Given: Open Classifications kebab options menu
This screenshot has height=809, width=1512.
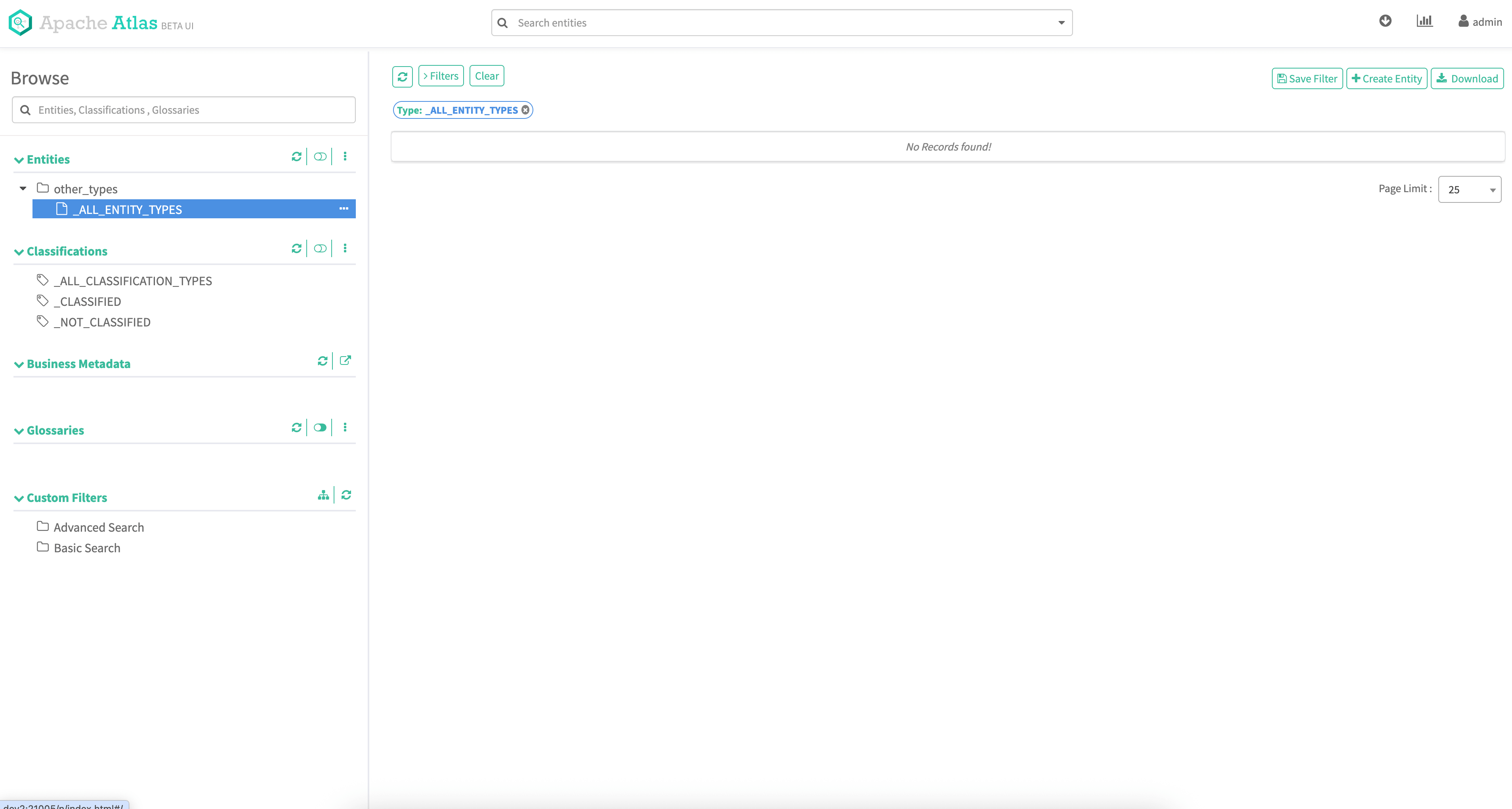Looking at the screenshot, I should pyautogui.click(x=345, y=248).
